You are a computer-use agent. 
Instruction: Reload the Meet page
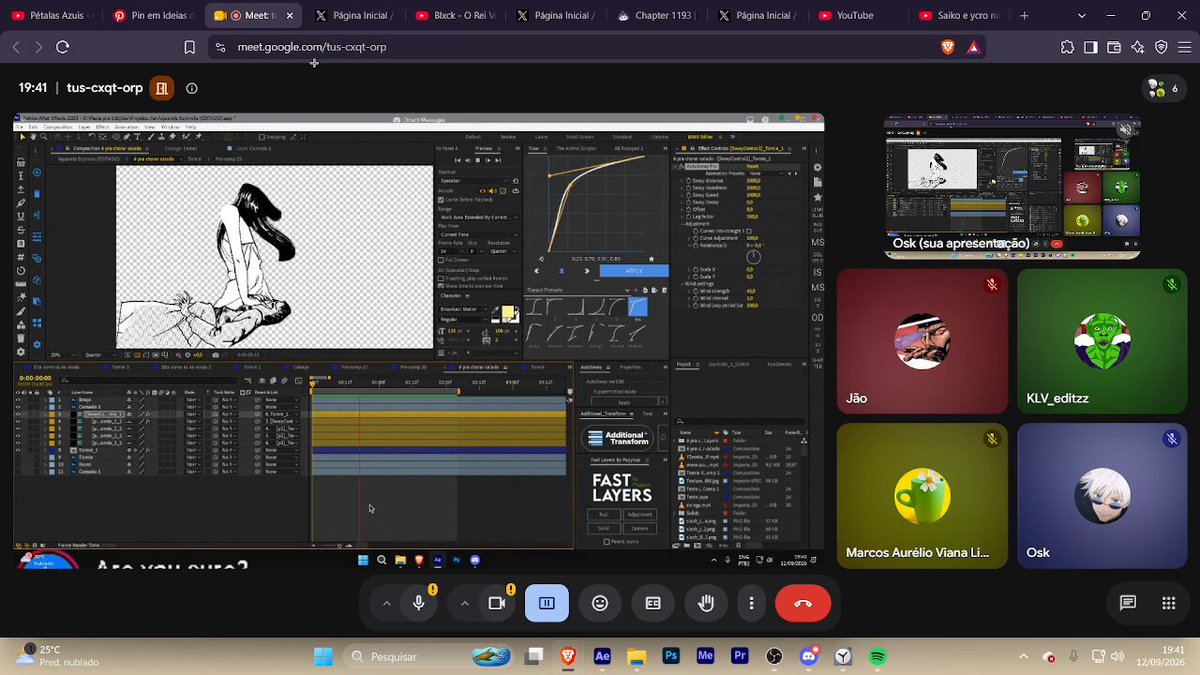click(x=62, y=47)
